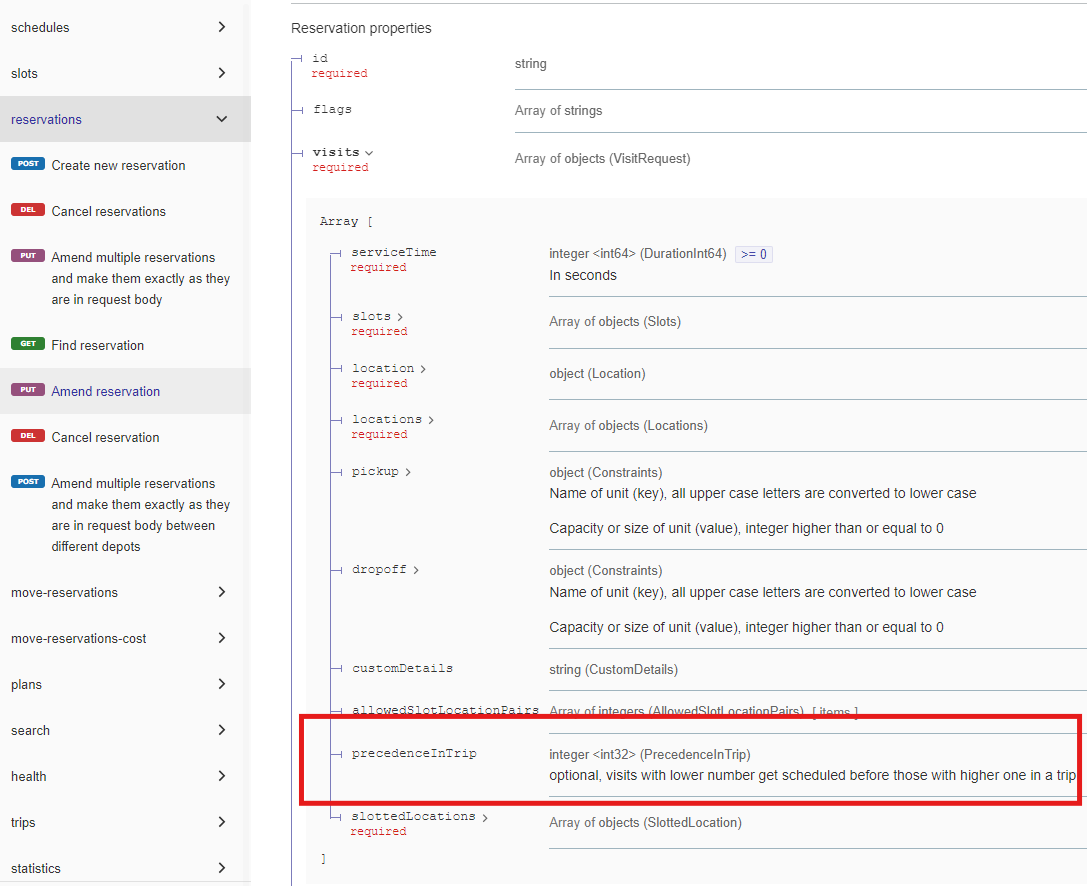Expand the slots array property in visits
Image resolution: width=1087 pixels, height=886 pixels.
400,317
